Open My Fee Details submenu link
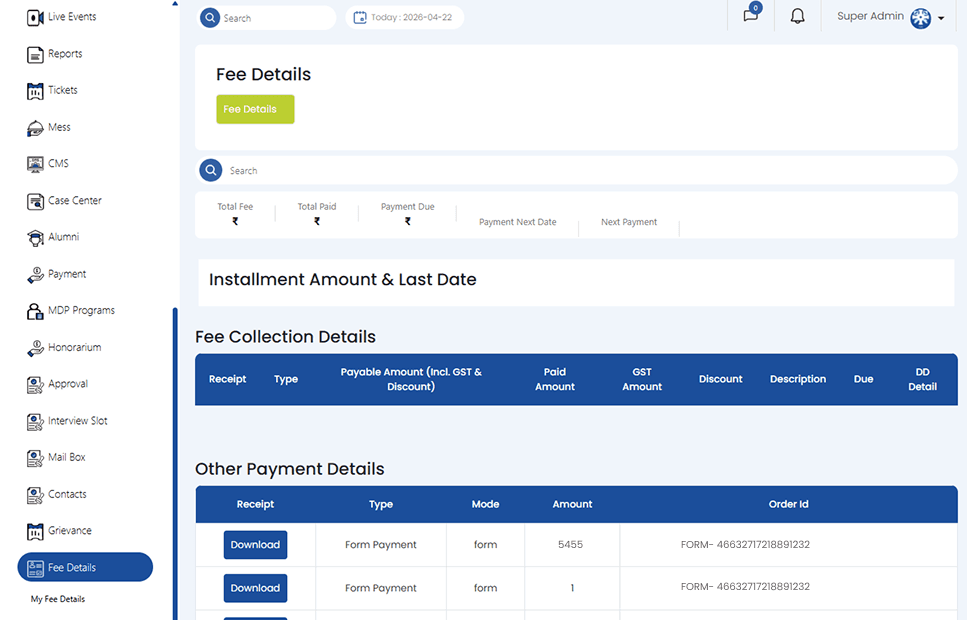The image size is (967, 620). tap(58, 599)
